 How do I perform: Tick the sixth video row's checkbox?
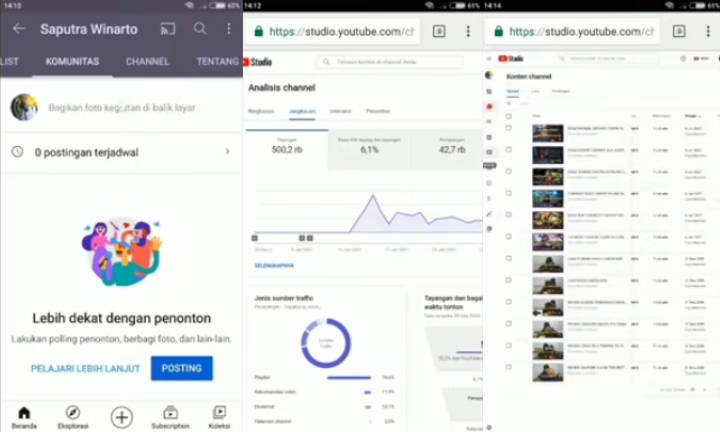coord(509,237)
